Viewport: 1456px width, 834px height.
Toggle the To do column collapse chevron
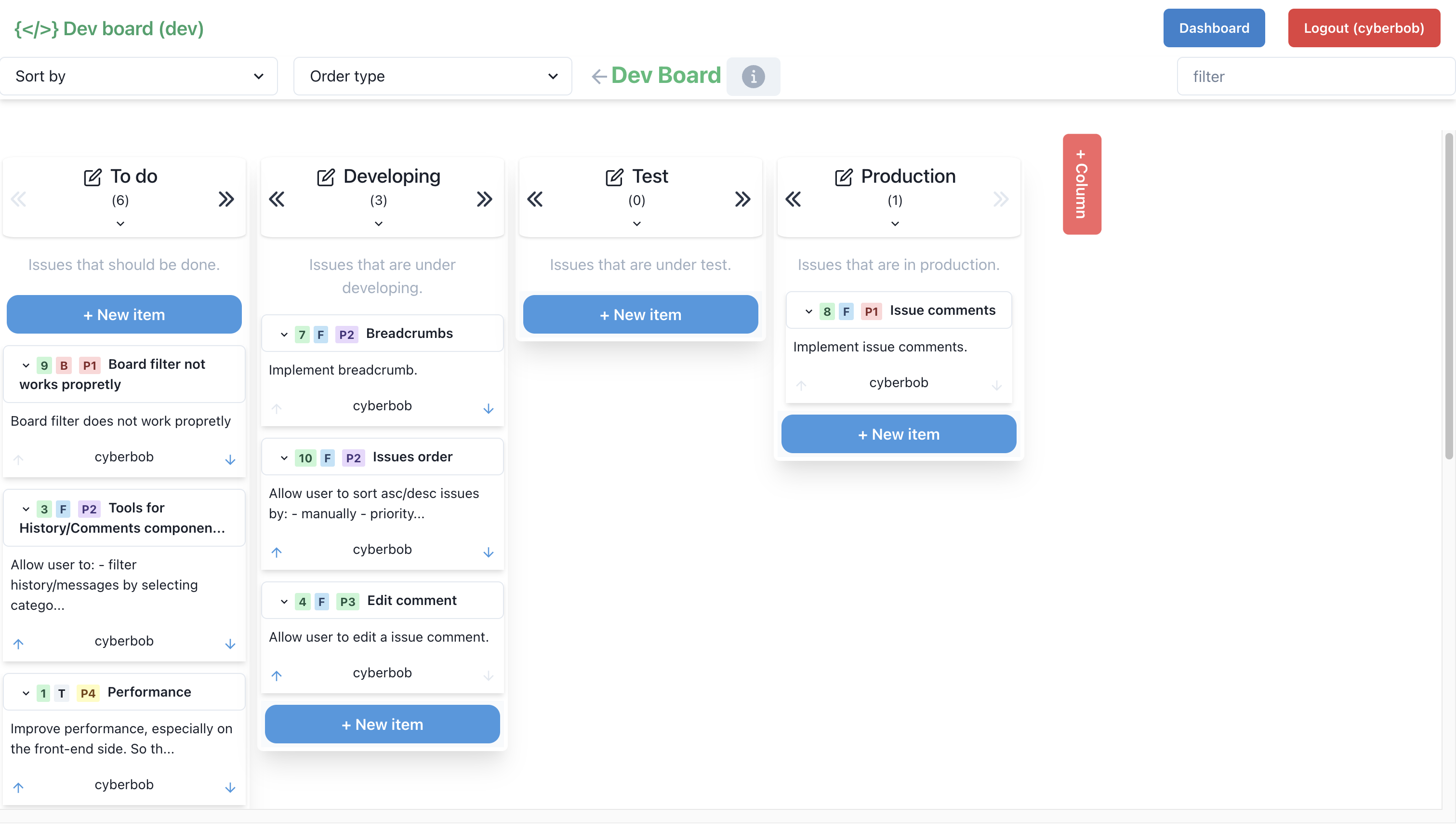pyautogui.click(x=120, y=224)
